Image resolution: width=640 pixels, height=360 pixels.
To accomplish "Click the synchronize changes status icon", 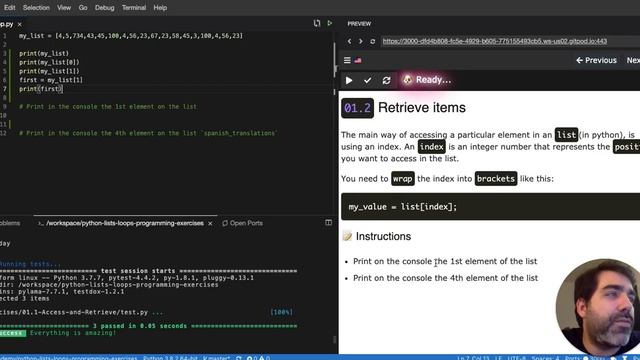I will tap(239, 358).
